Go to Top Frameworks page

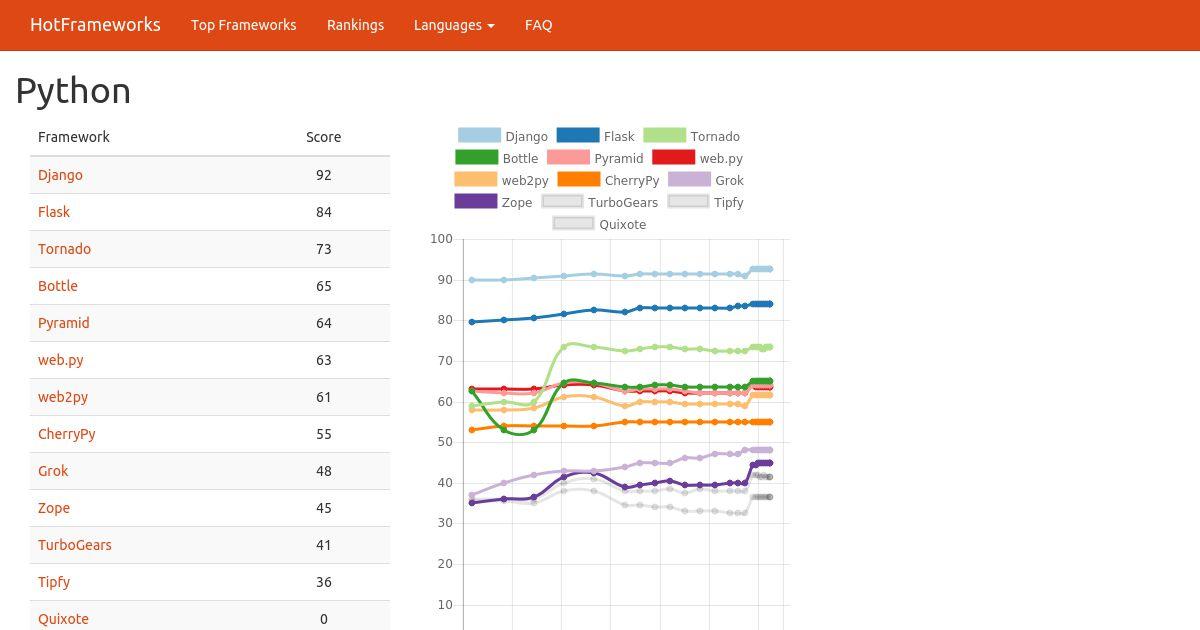tap(244, 25)
